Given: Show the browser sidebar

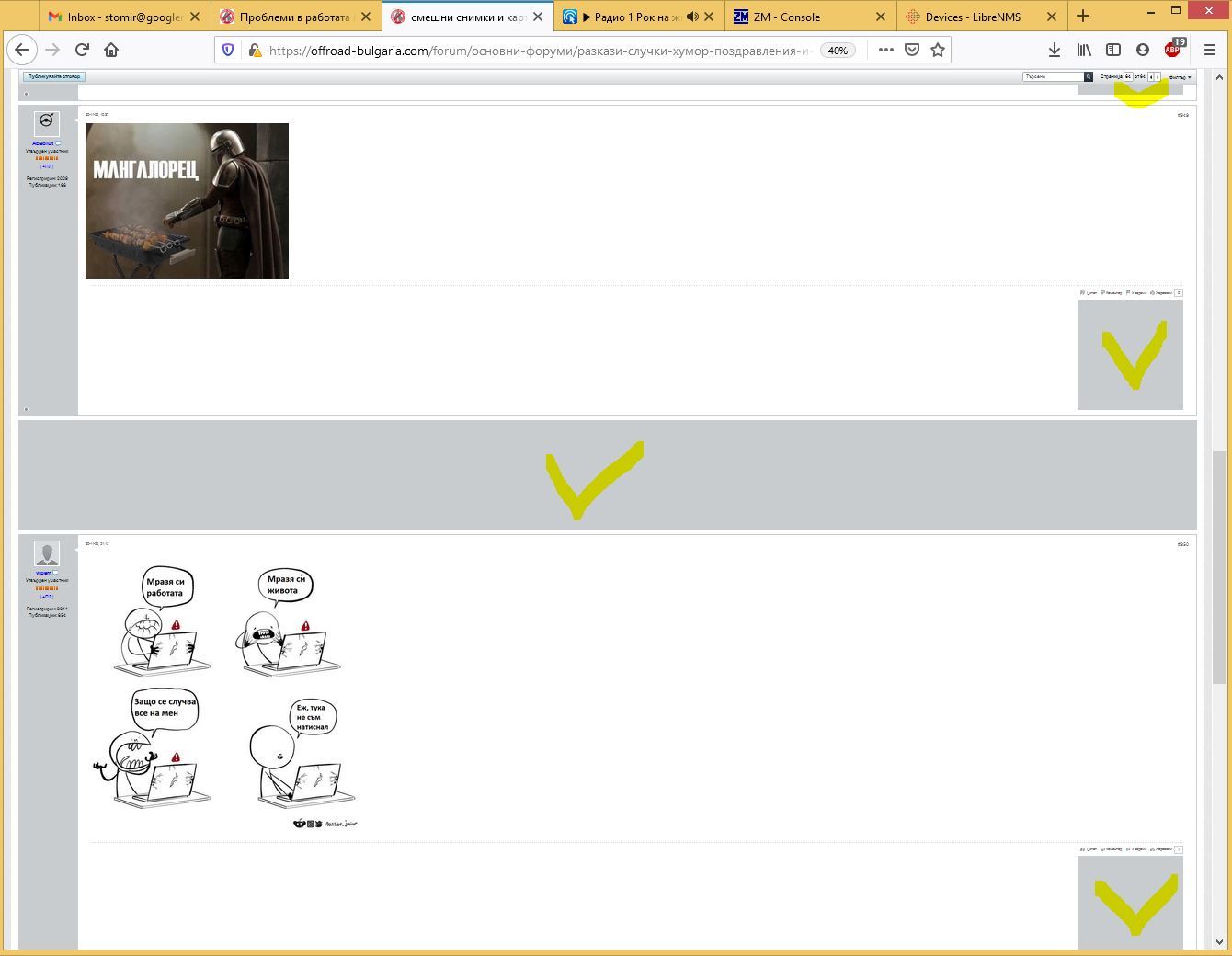Looking at the screenshot, I should pyautogui.click(x=1113, y=50).
